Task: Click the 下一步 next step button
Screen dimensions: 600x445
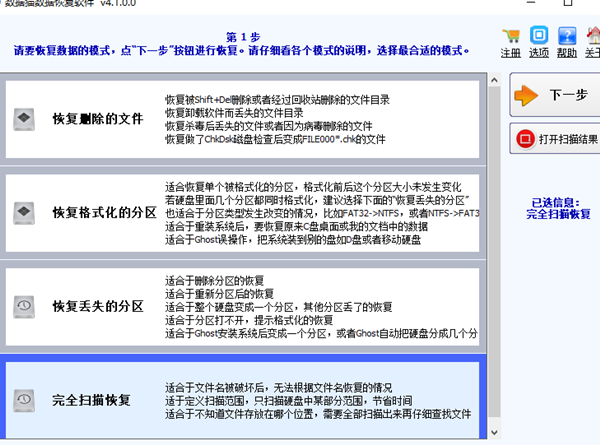Action: 555,95
